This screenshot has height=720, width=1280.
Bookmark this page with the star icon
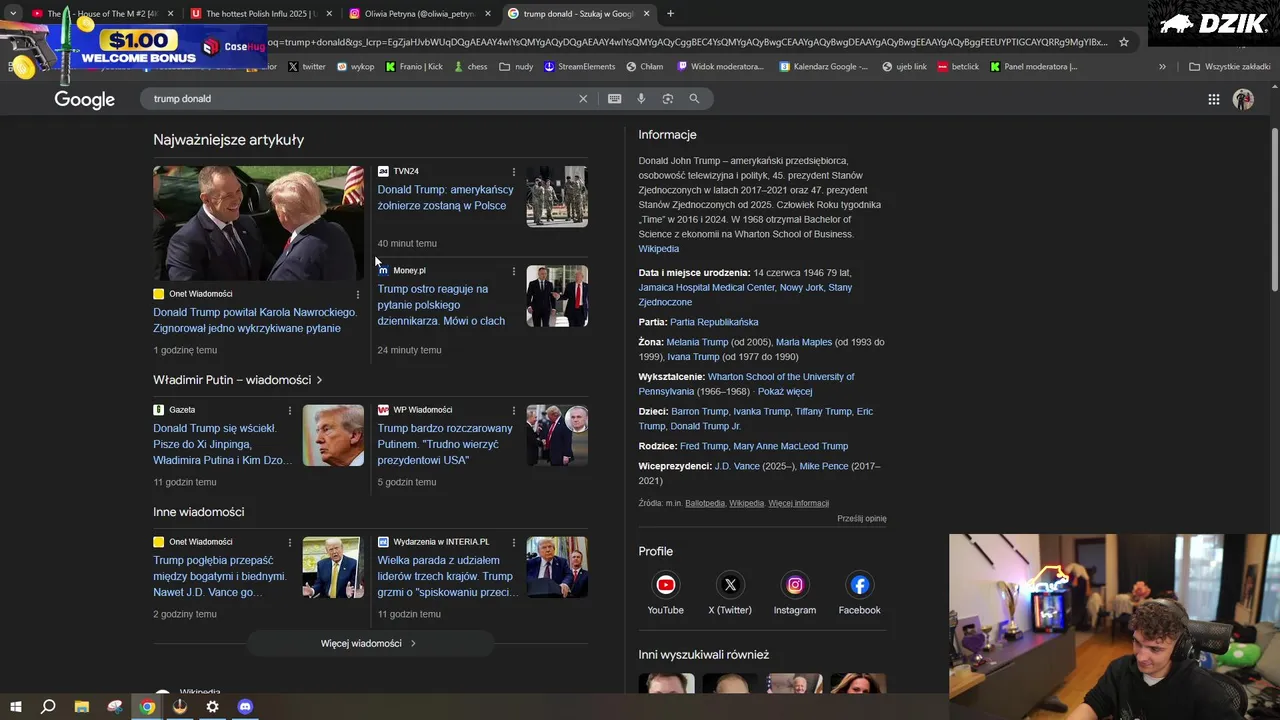[x=1124, y=42]
